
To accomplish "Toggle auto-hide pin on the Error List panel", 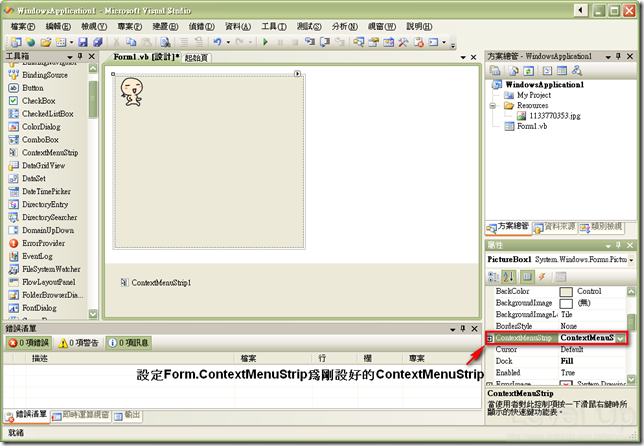I will tap(463, 328).
